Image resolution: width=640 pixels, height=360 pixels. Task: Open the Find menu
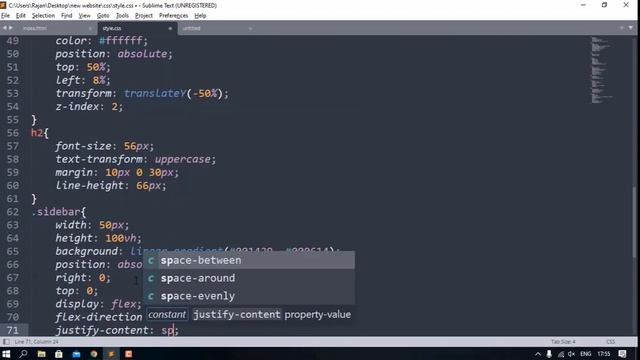coord(67,16)
